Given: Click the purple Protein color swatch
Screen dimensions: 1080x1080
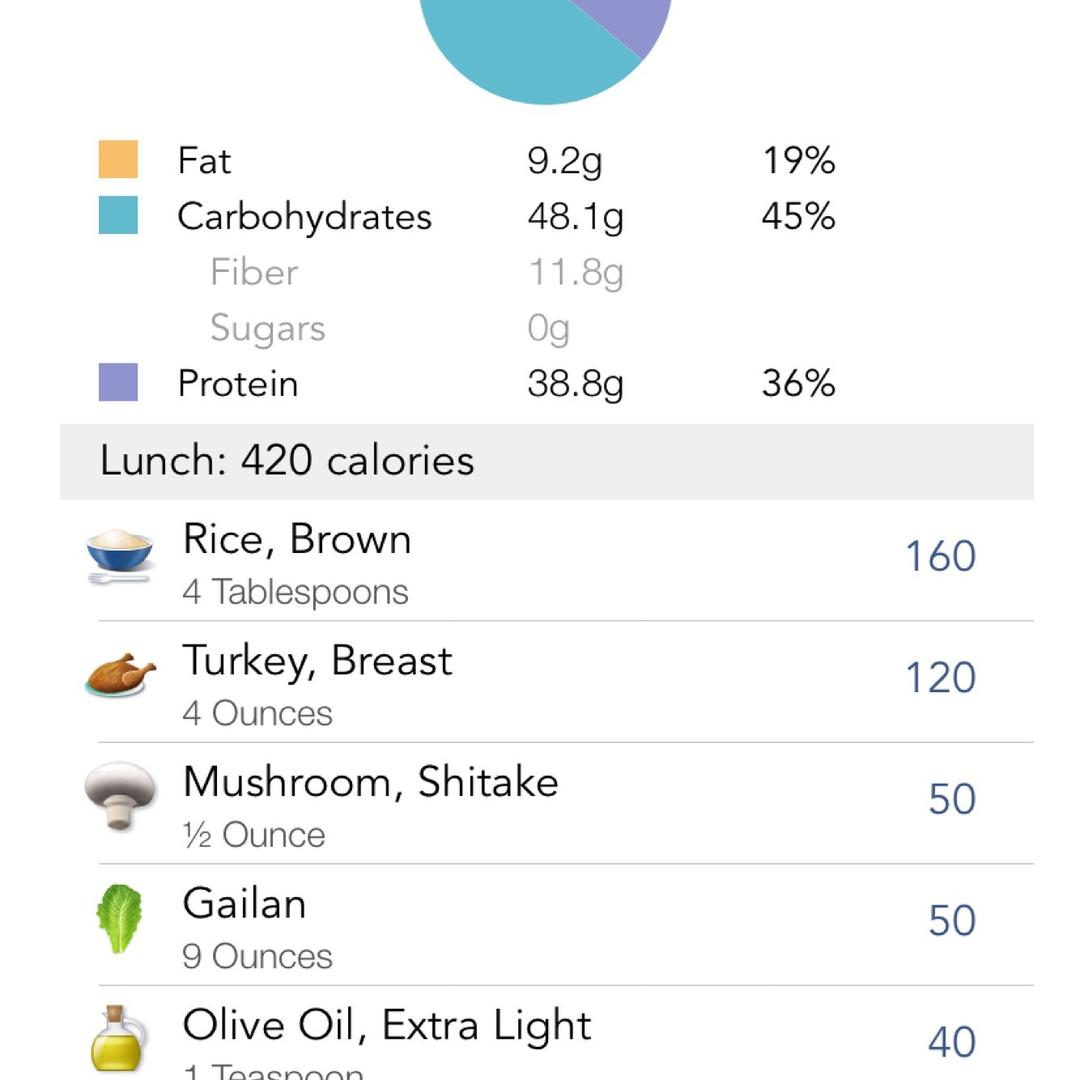Looking at the screenshot, I should (x=118, y=383).
